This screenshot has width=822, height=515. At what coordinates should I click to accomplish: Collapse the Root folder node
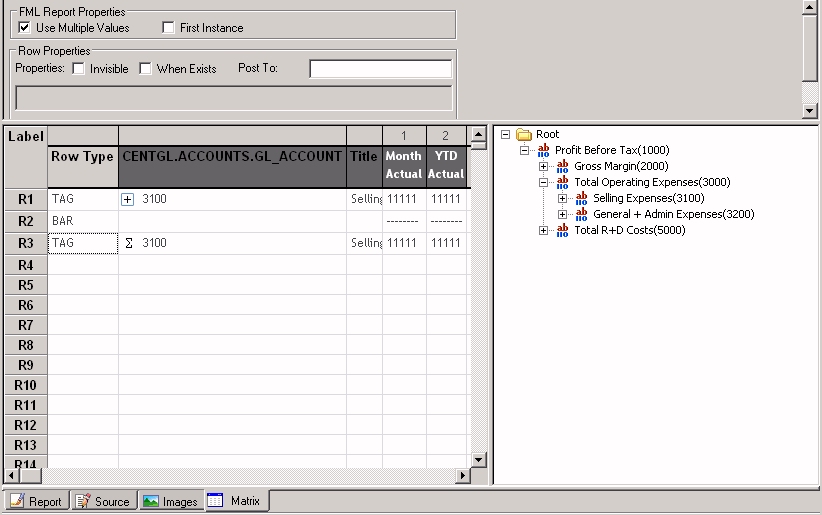pos(505,135)
